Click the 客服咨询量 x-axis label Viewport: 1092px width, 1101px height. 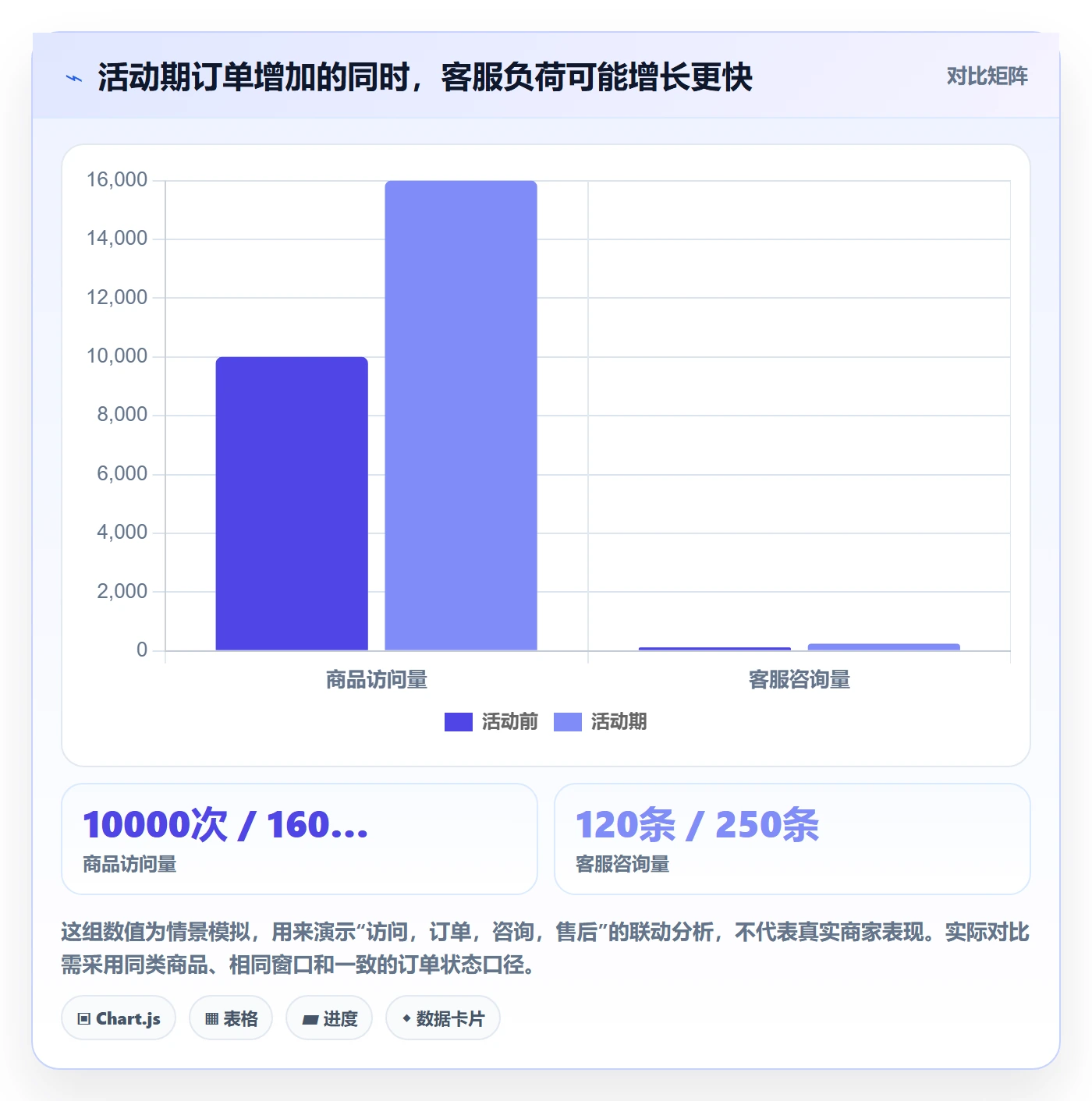pyautogui.click(x=799, y=680)
